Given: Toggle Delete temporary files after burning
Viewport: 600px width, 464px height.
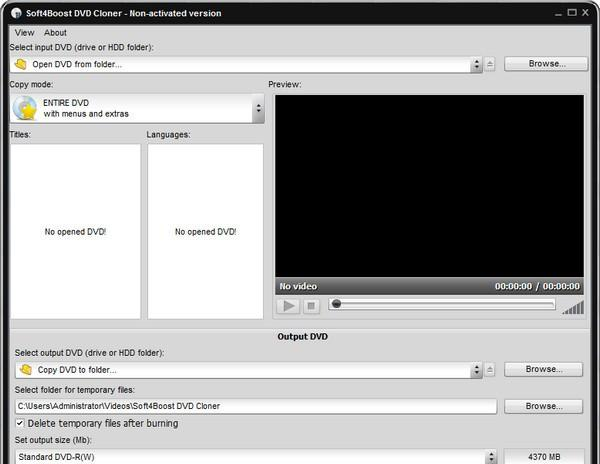Looking at the screenshot, I should [x=21, y=423].
